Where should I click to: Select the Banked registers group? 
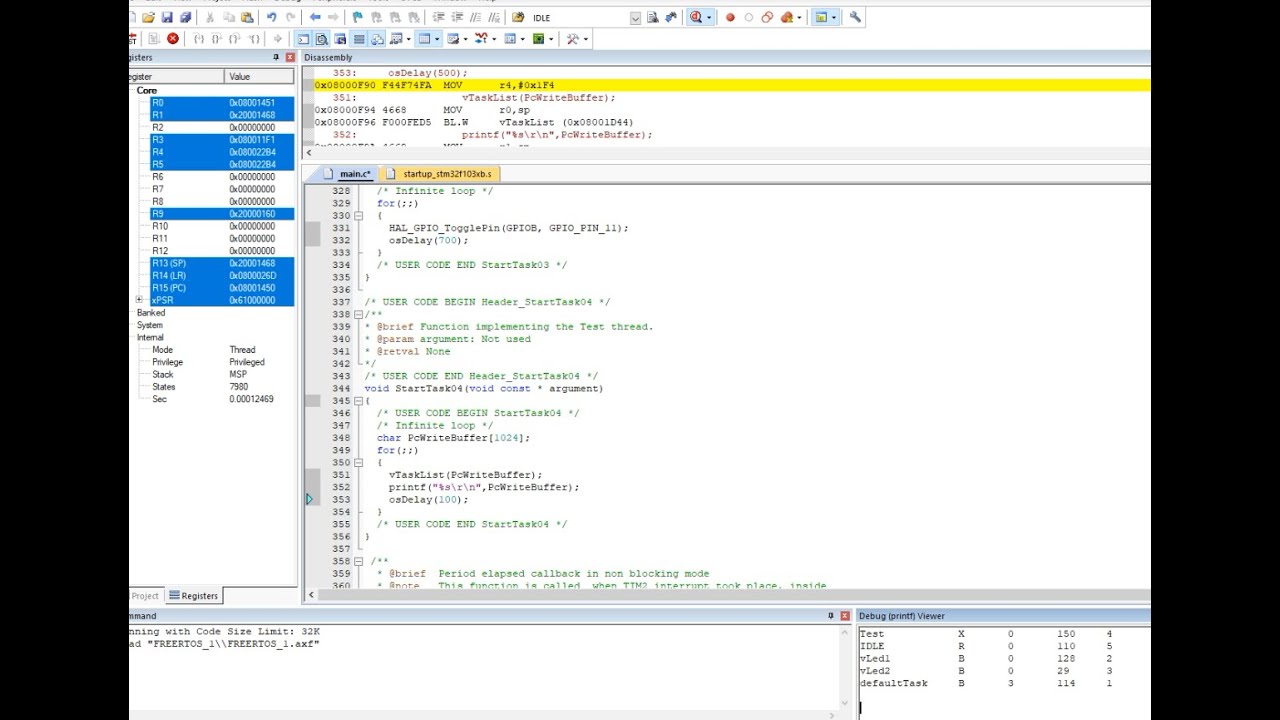[x=151, y=313]
